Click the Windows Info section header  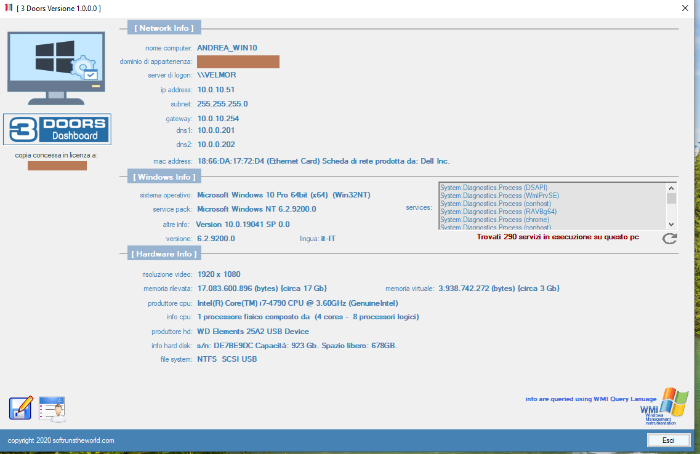(x=164, y=177)
